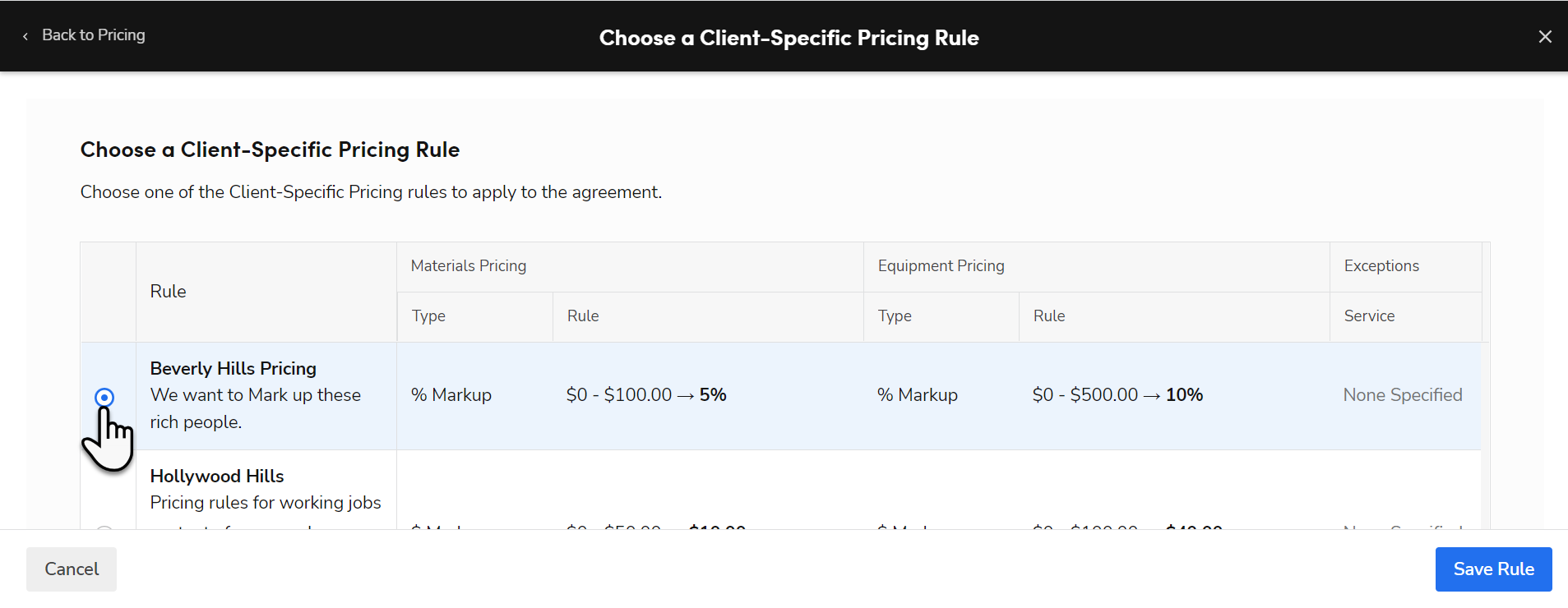
Task: Click the $0 - $500.00 → 10% equipment rule
Action: 1117,395
